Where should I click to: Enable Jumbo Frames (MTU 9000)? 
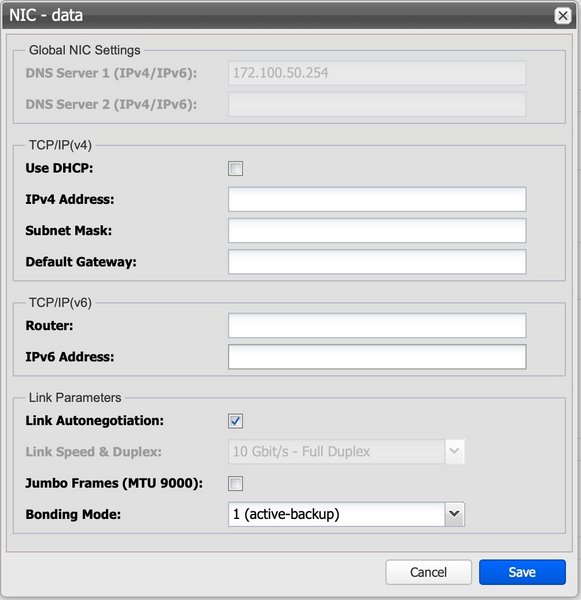[x=235, y=483]
